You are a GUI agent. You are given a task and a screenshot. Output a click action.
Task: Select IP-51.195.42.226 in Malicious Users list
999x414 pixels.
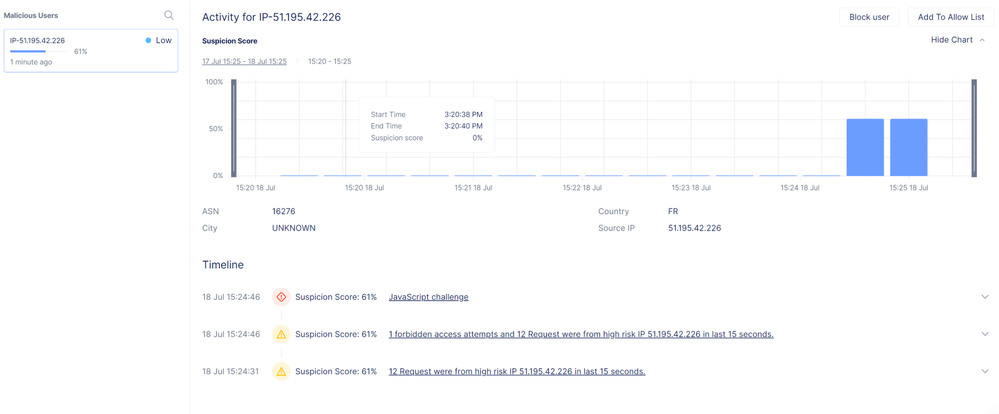tap(90, 50)
